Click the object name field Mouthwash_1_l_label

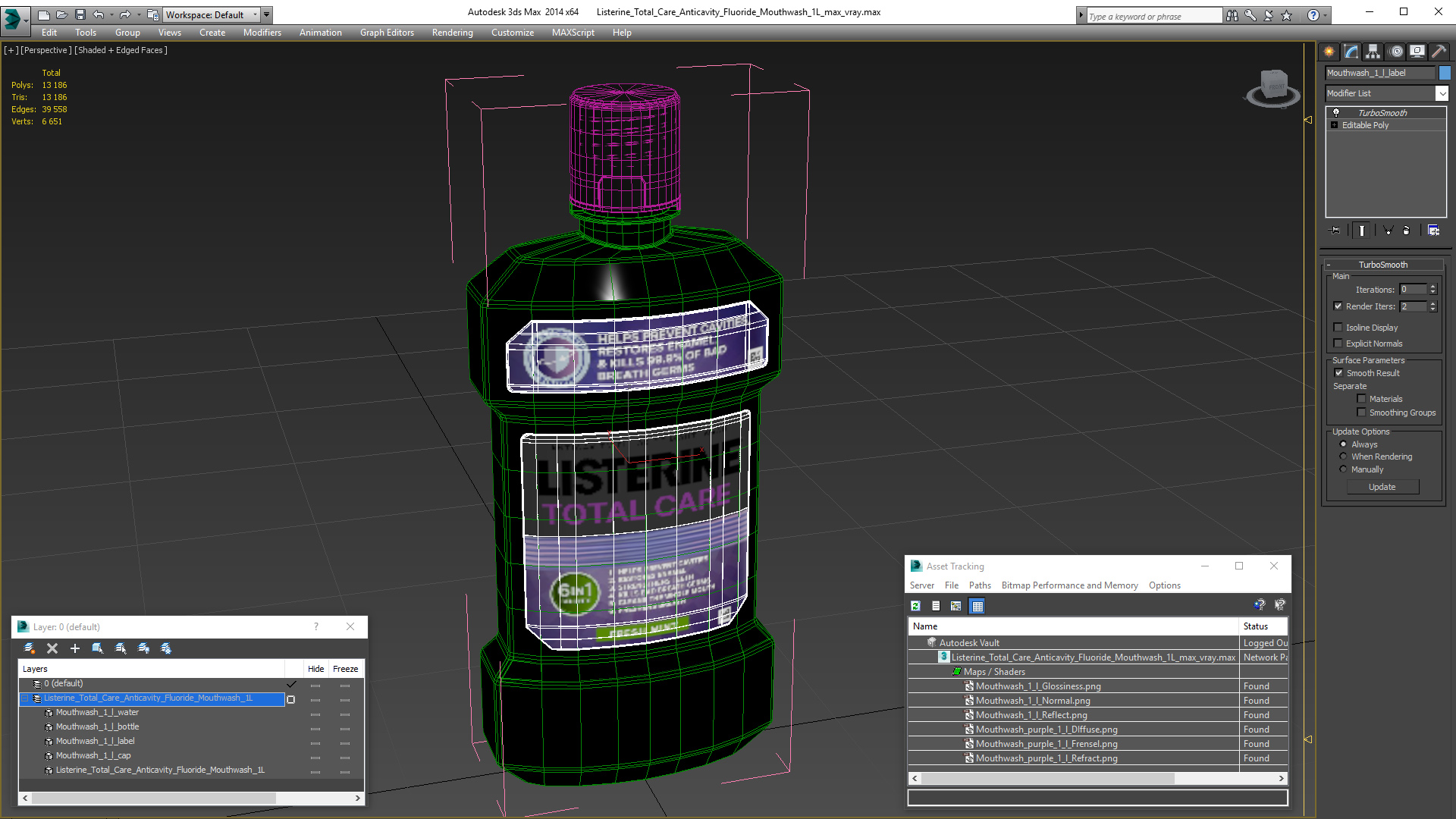[1380, 73]
